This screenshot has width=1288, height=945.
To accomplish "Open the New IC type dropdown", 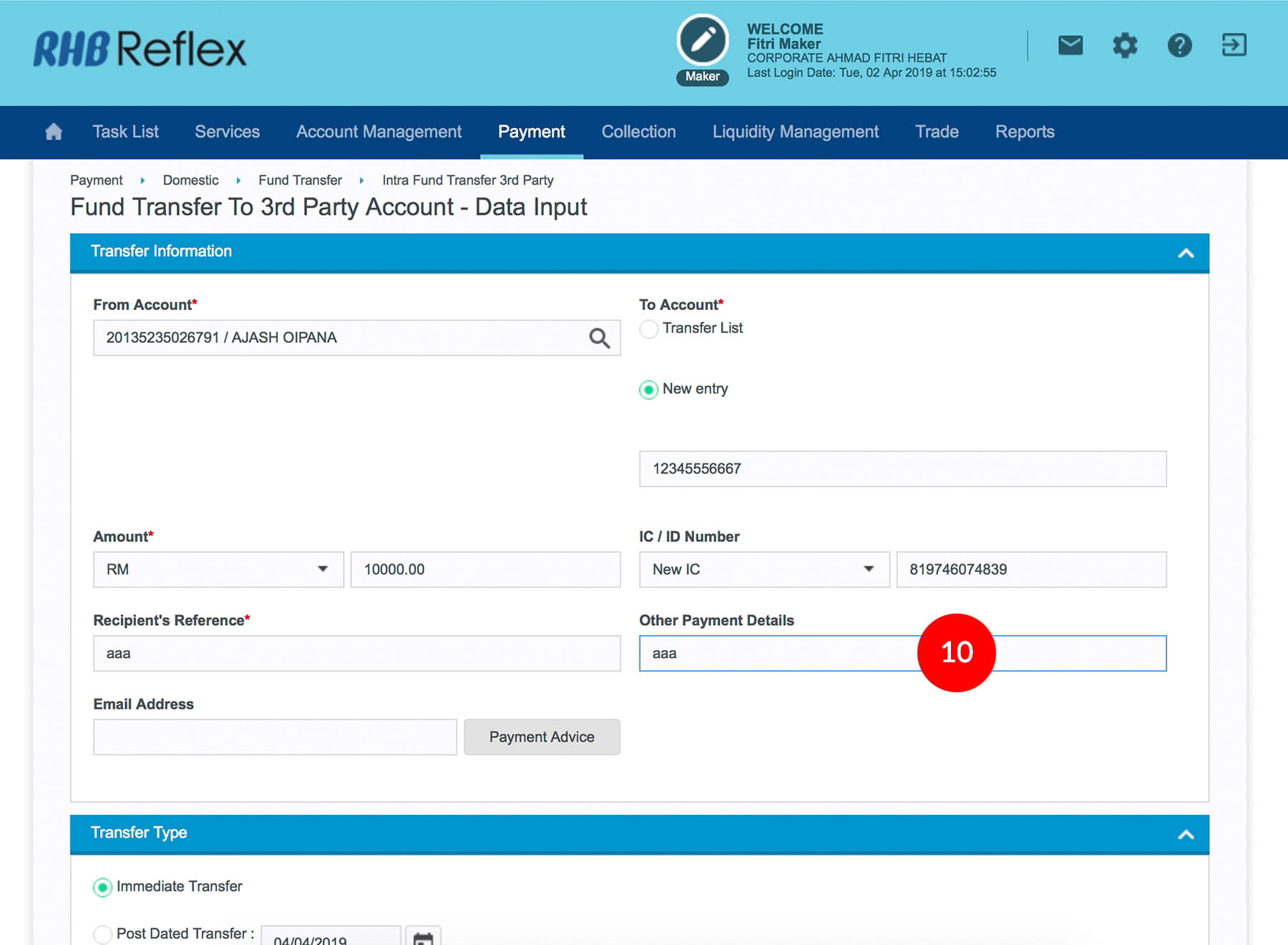I will coord(763,569).
